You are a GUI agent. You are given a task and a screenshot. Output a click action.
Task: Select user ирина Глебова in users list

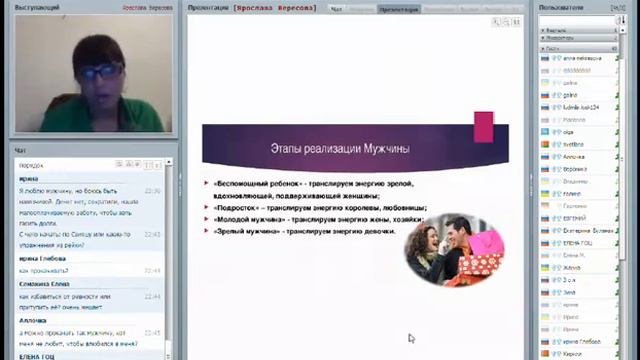(x=582, y=342)
